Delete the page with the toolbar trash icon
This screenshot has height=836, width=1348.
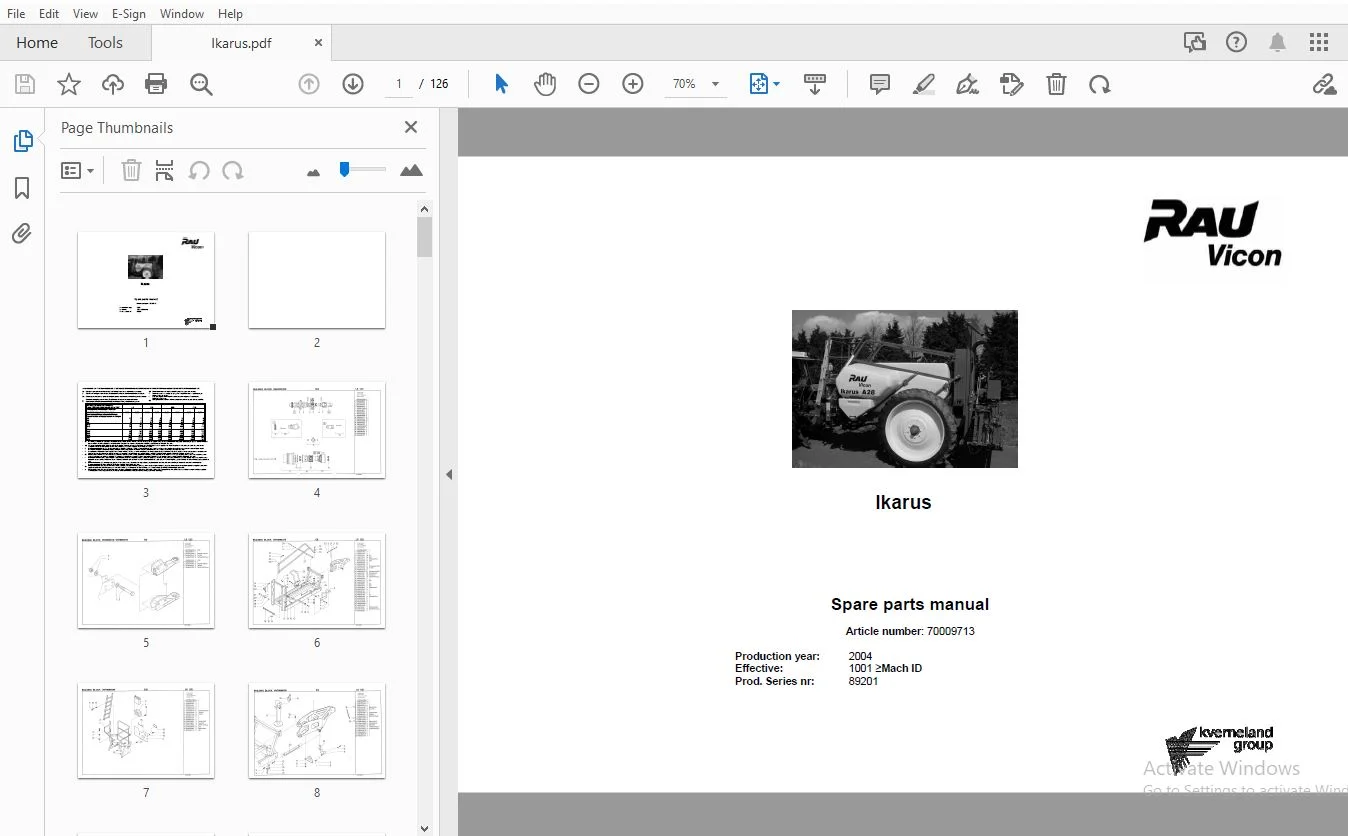click(x=1056, y=84)
